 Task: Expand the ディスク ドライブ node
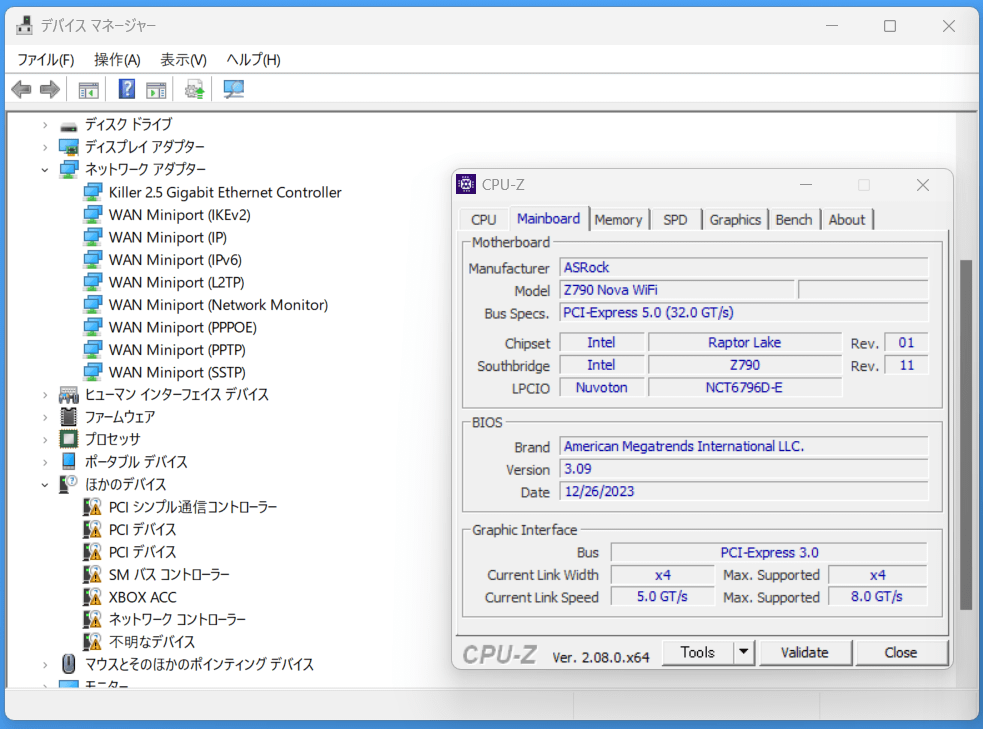click(45, 125)
